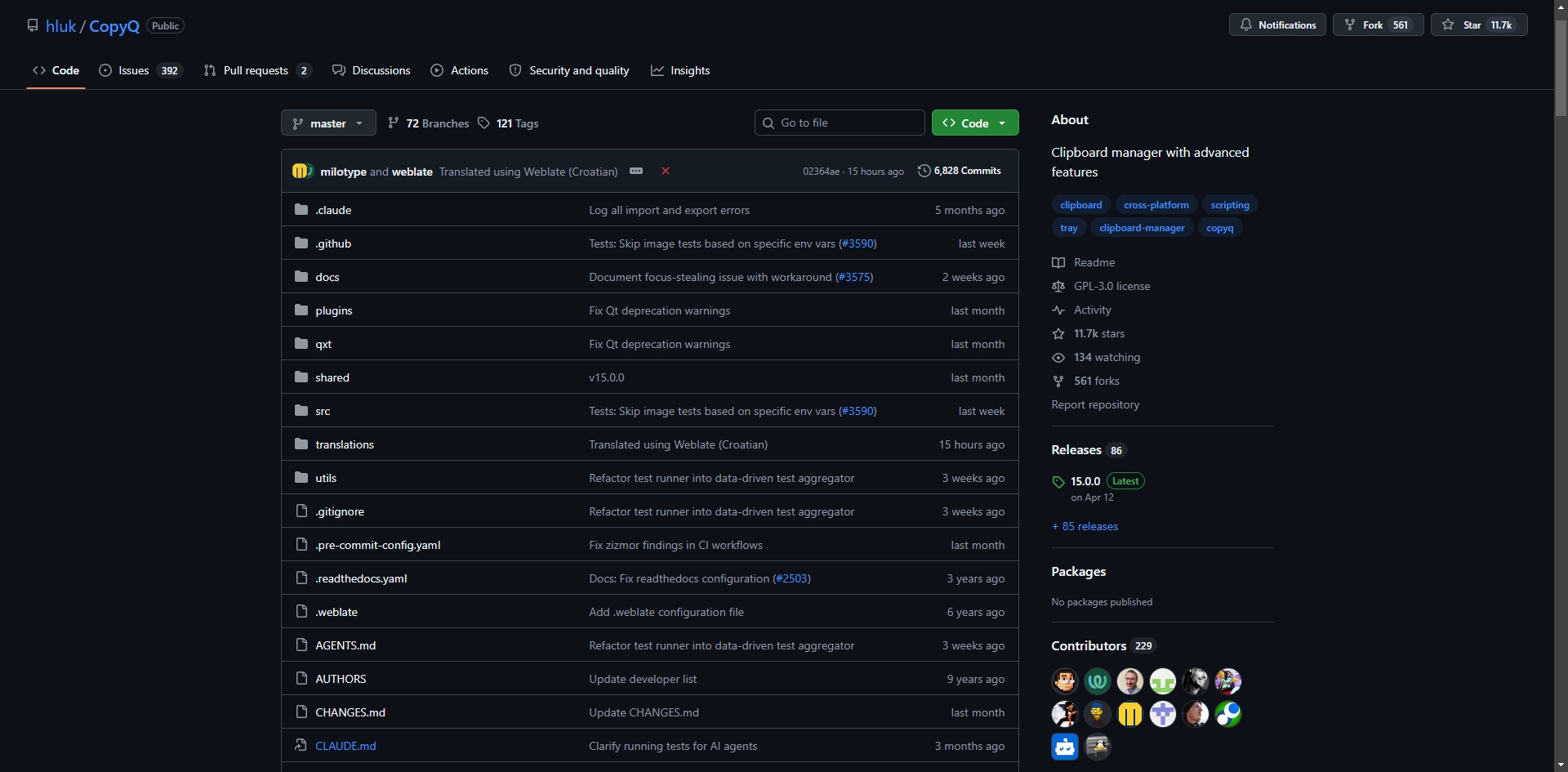View the 561 forks link in About

pos(1086,381)
